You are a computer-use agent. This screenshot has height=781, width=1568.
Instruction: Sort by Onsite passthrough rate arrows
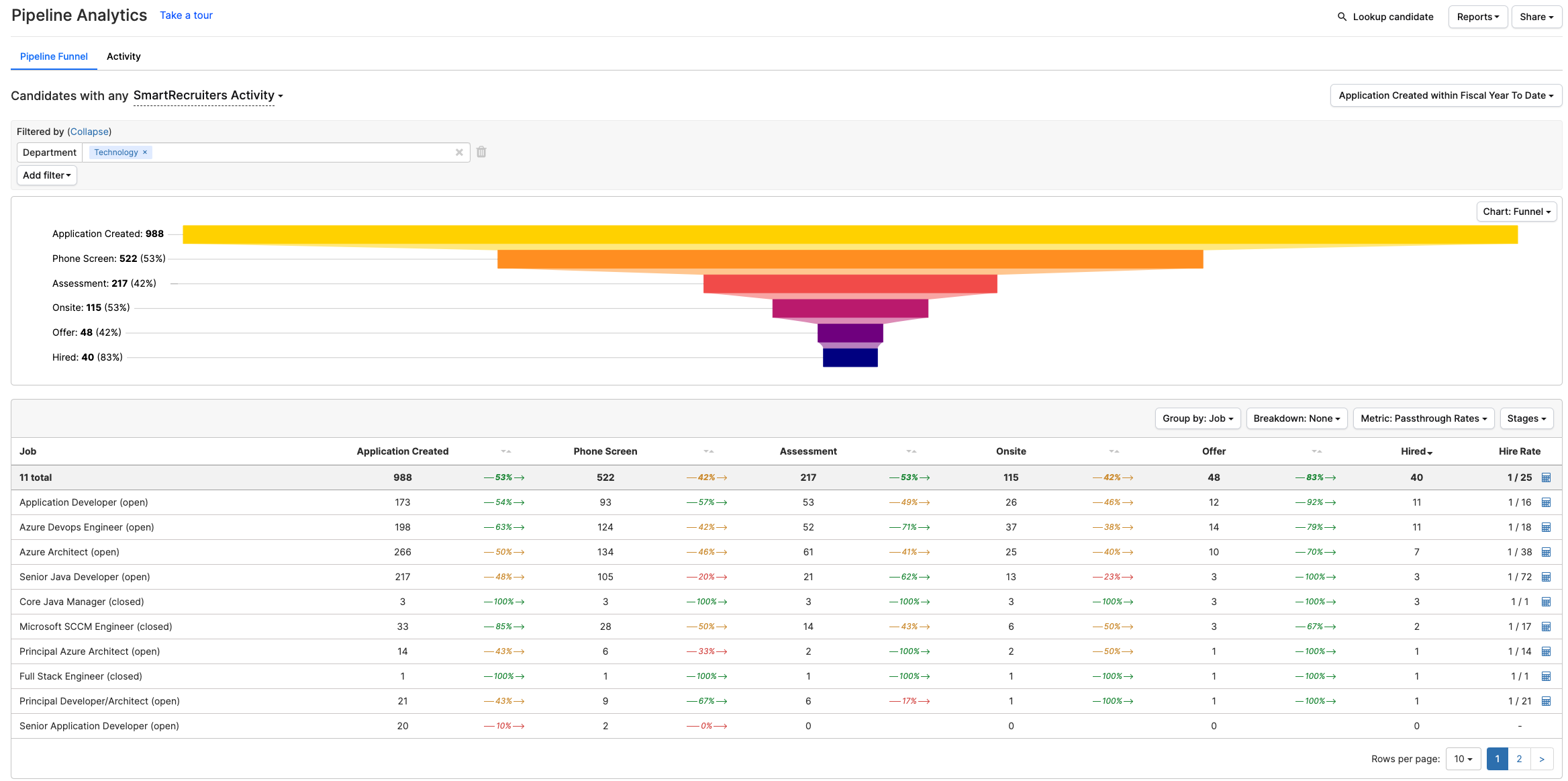1114,451
